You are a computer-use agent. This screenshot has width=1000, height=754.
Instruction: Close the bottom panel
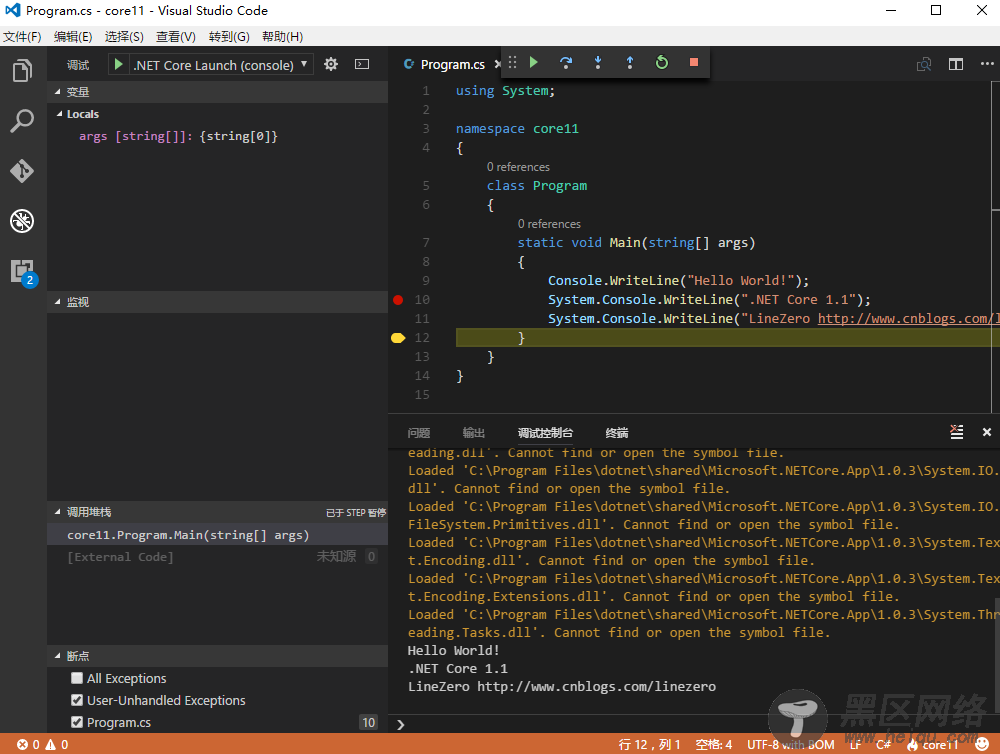click(x=987, y=432)
